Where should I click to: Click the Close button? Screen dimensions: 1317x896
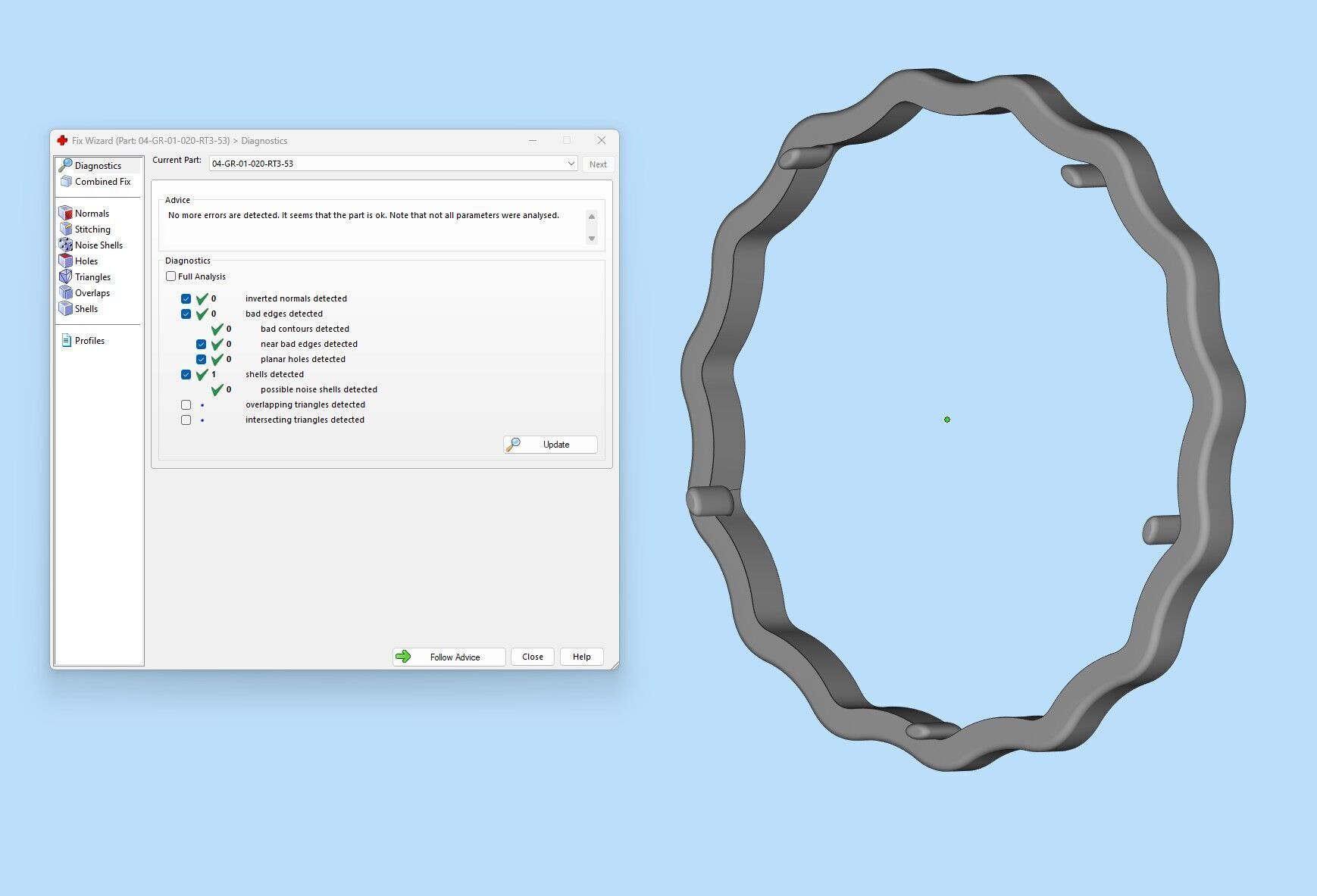click(x=533, y=657)
